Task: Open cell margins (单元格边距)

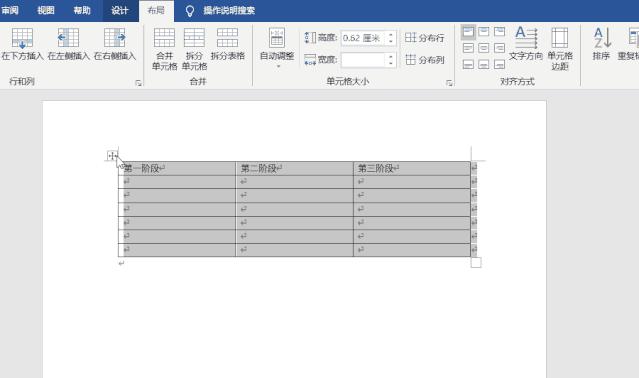Action: (x=560, y=49)
